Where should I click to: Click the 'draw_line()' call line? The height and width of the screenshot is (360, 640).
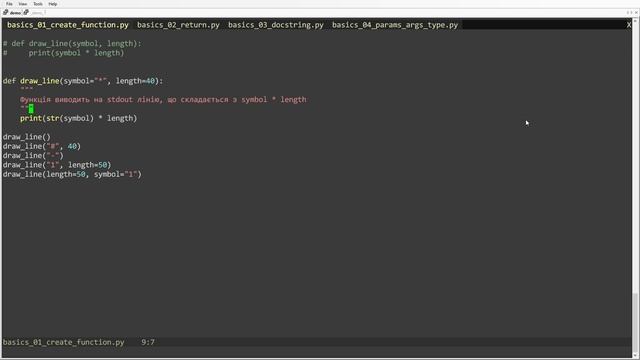(x=27, y=137)
